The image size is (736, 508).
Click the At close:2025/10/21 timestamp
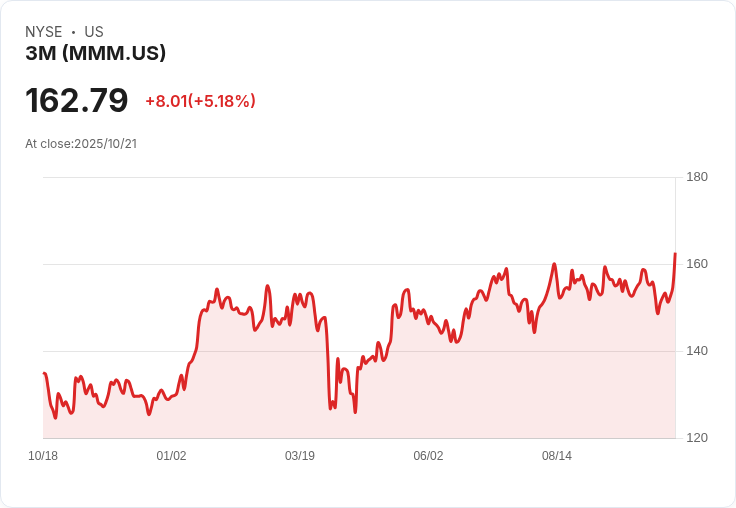click(x=81, y=143)
